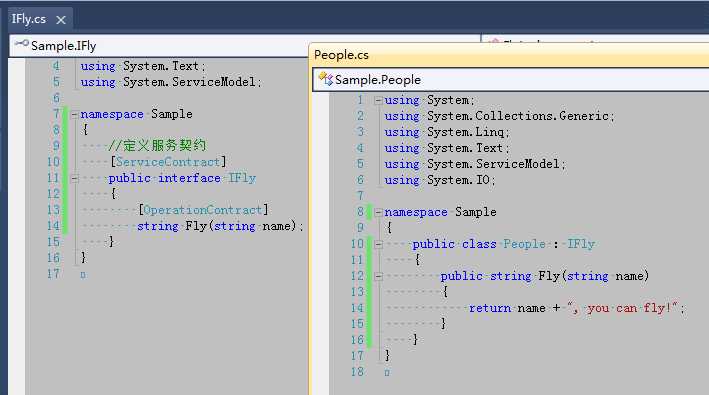Click 'public string Fly(string name)' in People.cs

pyautogui.click(x=544, y=276)
